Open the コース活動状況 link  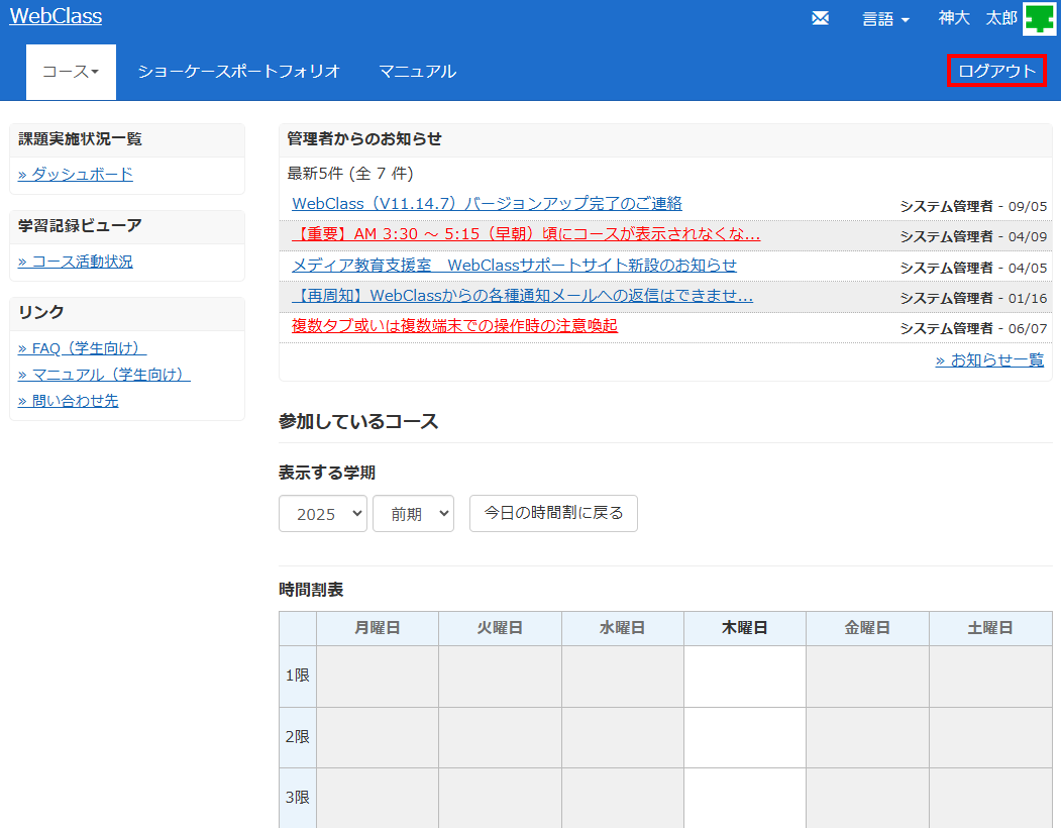coord(75,262)
